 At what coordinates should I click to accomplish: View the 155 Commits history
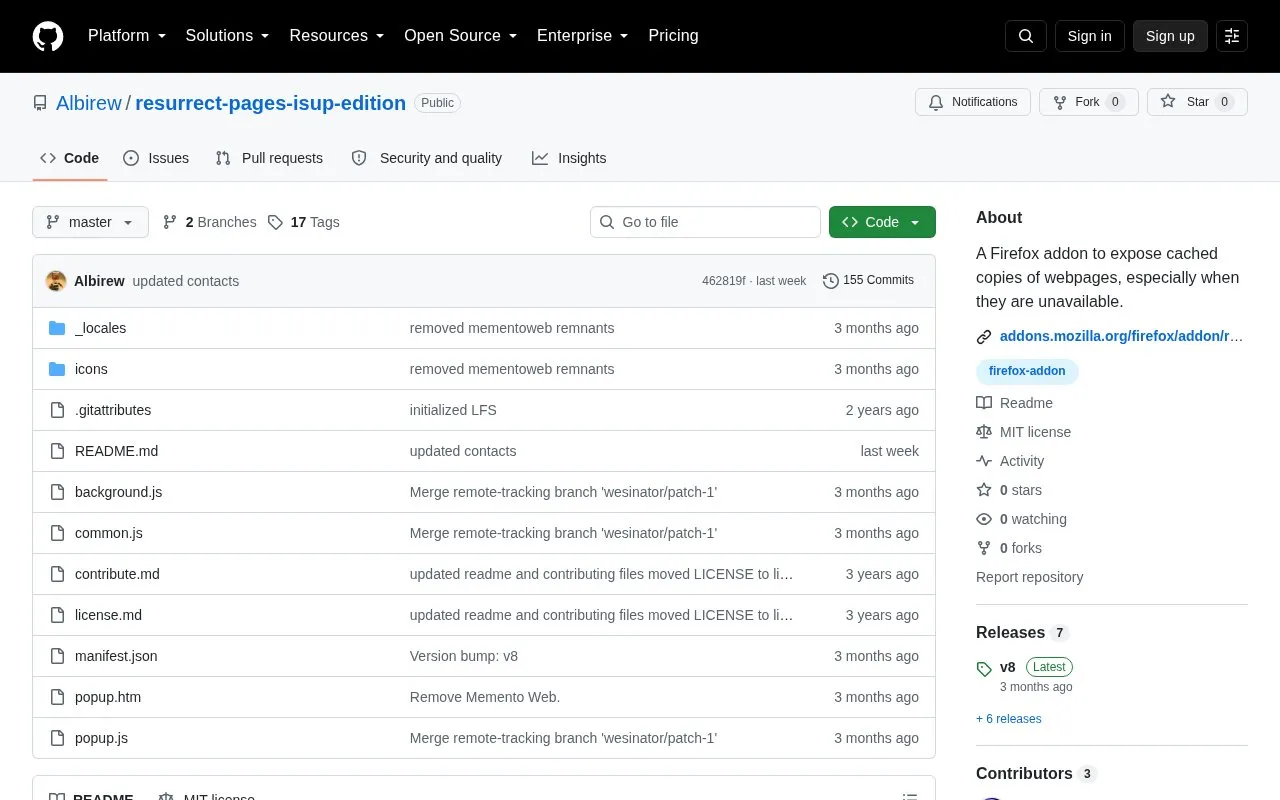(x=868, y=281)
